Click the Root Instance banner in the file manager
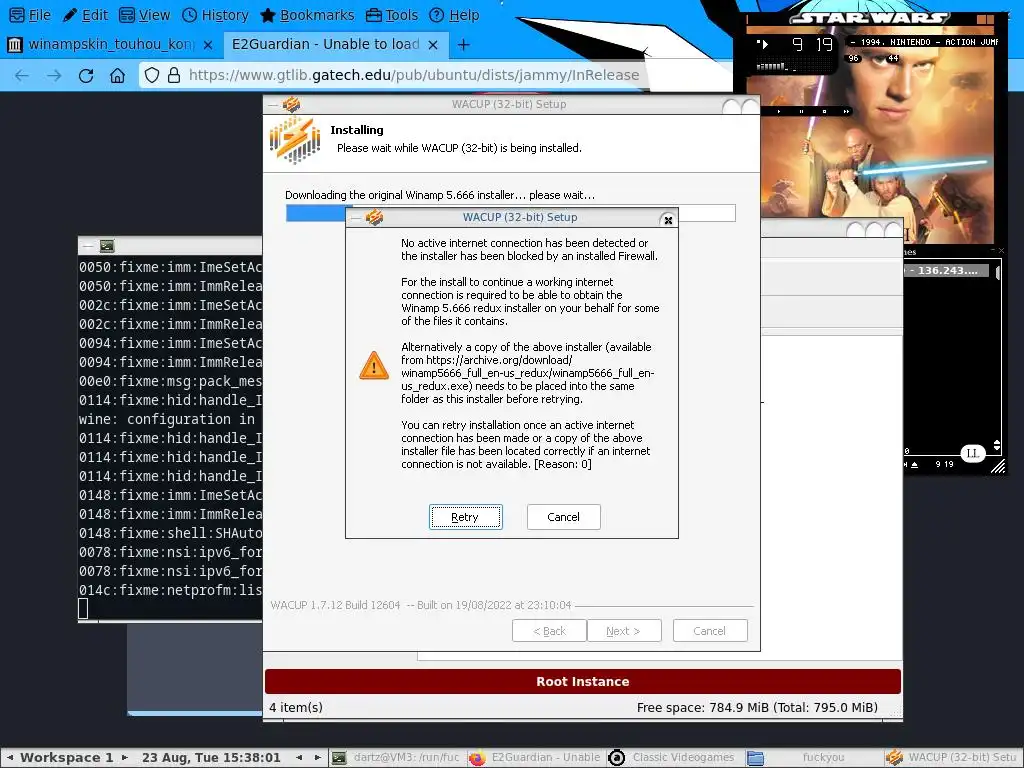 pos(583,681)
